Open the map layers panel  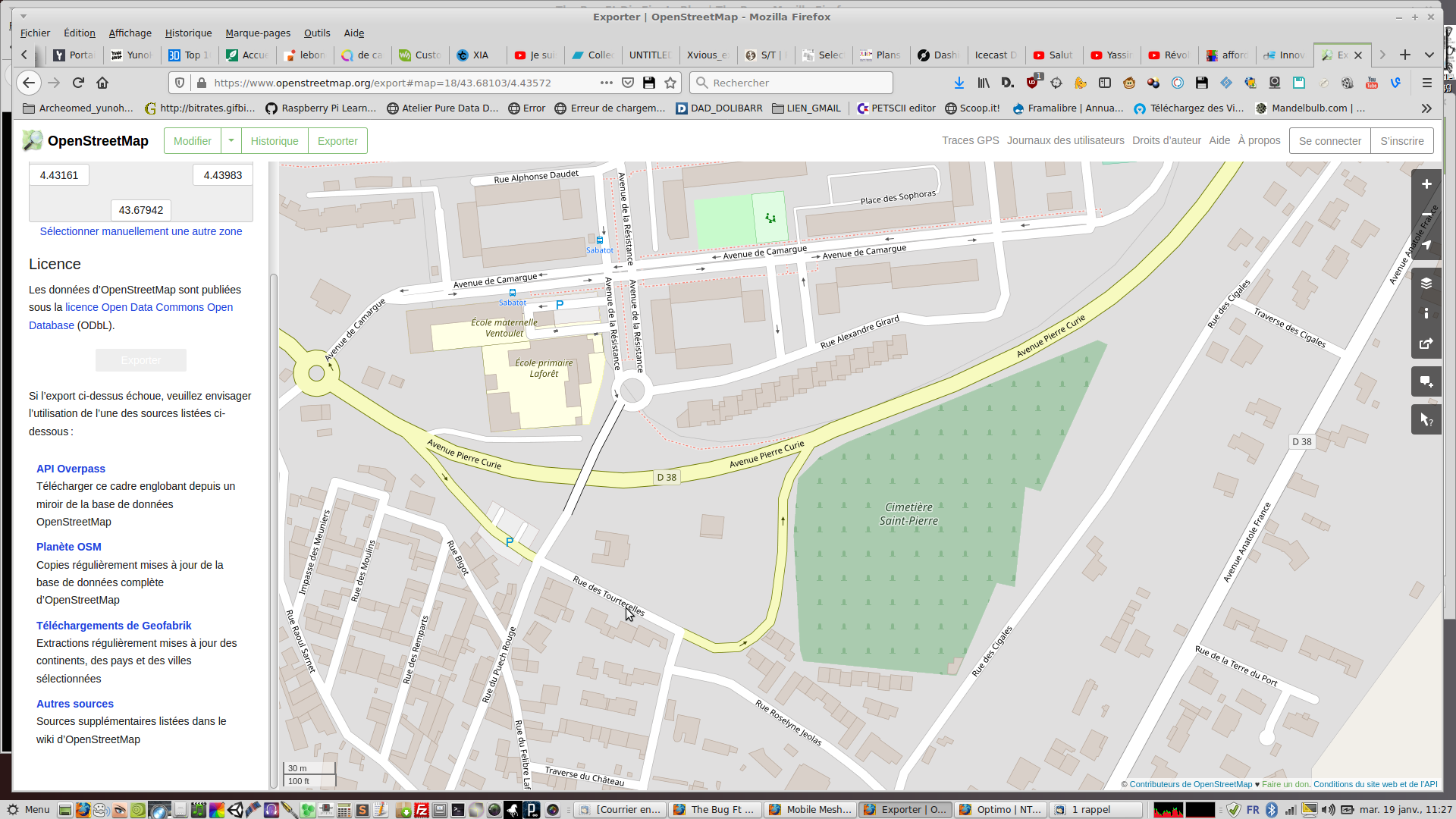click(x=1426, y=283)
